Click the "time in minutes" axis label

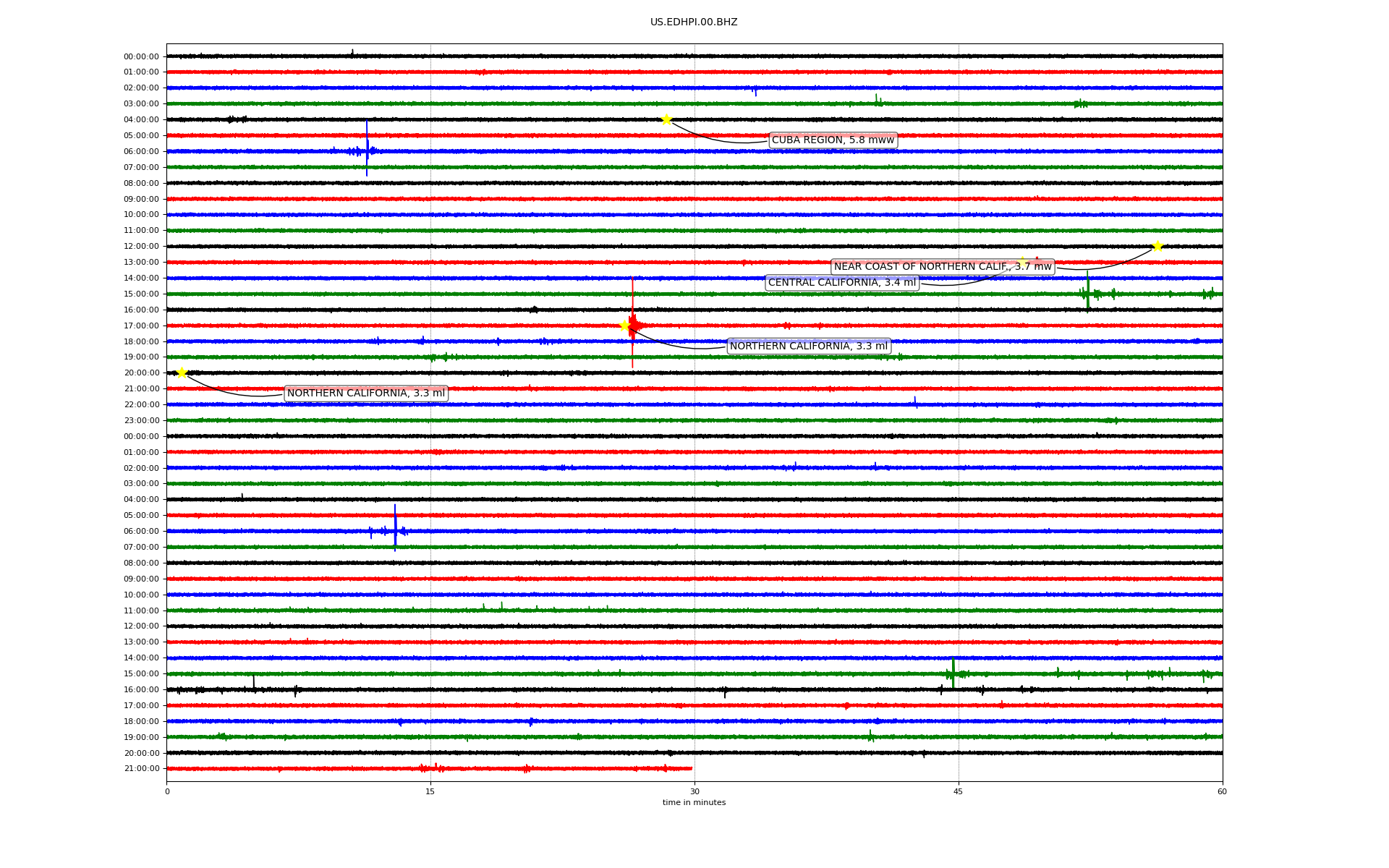(x=694, y=803)
